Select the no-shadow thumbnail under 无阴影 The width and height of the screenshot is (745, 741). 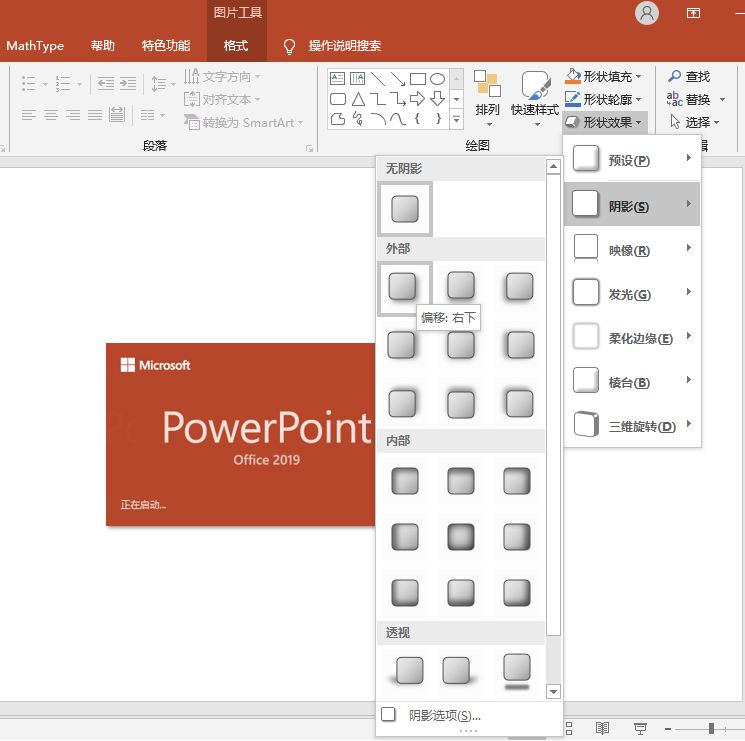click(405, 209)
